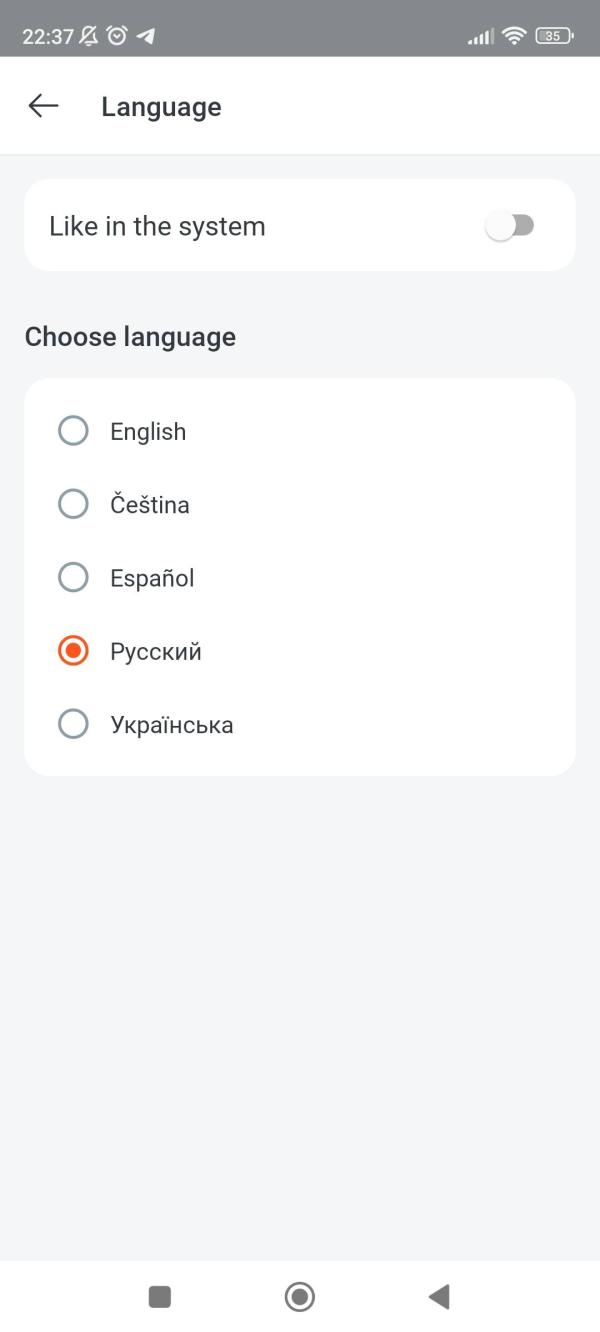The width and height of the screenshot is (600, 1332).
Task: Tap the Wi-Fi status icon
Action: click(515, 36)
